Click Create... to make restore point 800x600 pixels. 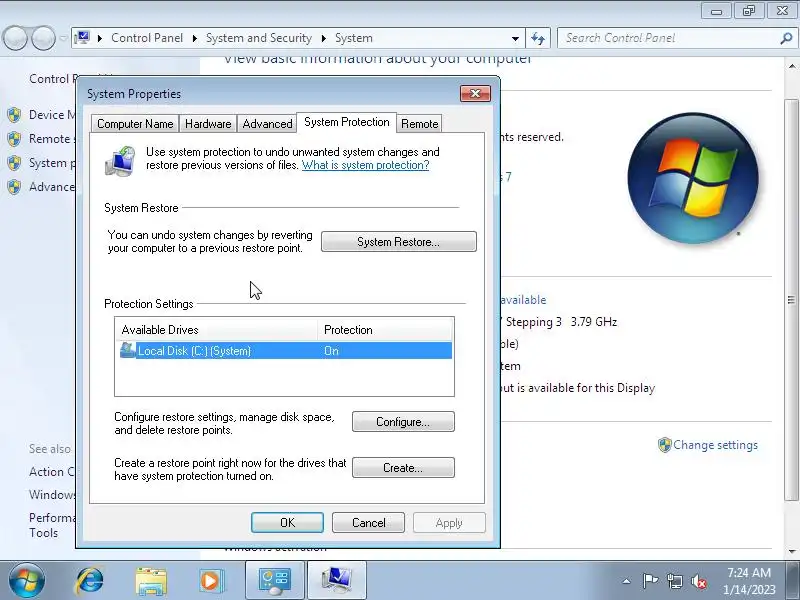tap(403, 468)
